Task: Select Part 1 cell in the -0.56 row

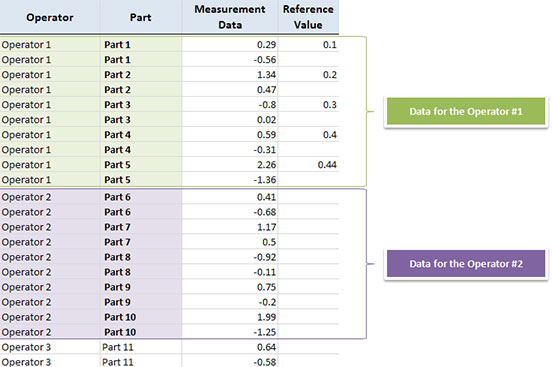Action: pyautogui.click(x=141, y=60)
